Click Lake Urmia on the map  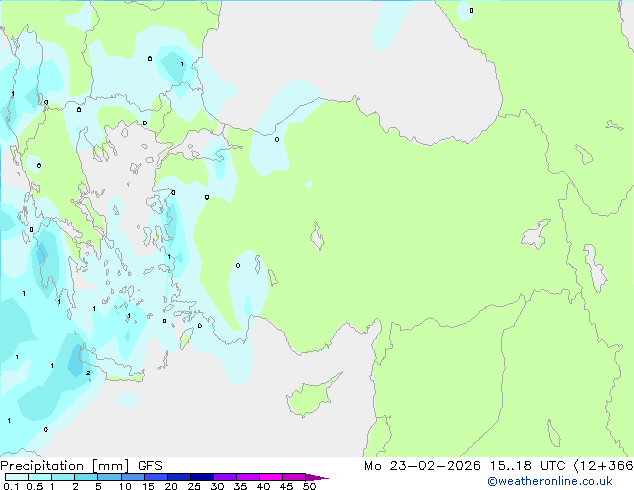[x=595, y=268]
